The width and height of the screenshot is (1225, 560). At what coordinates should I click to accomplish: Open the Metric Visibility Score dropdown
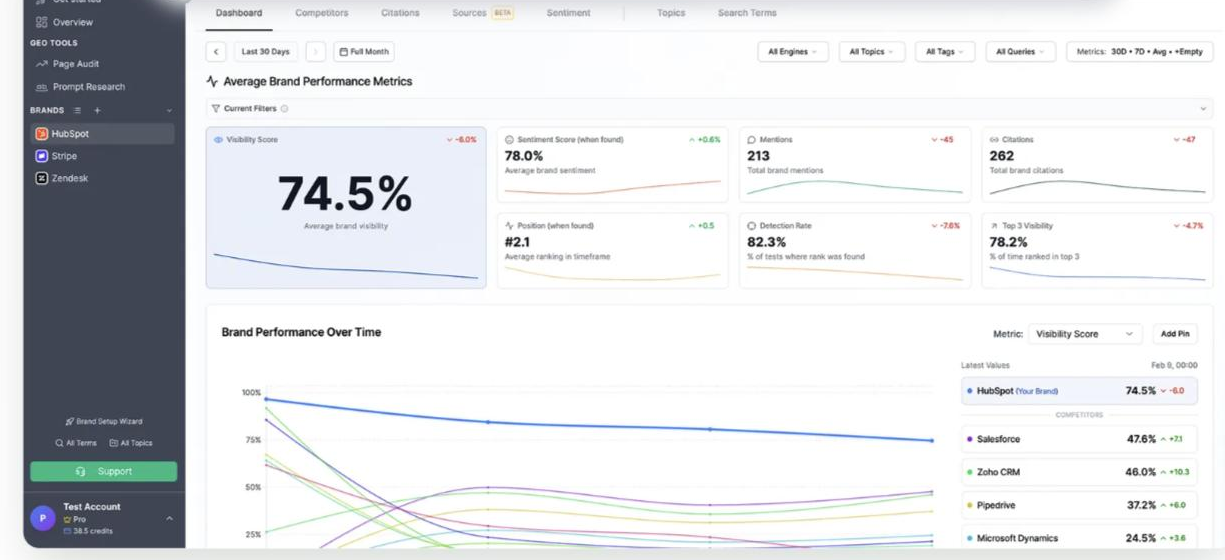1085,334
